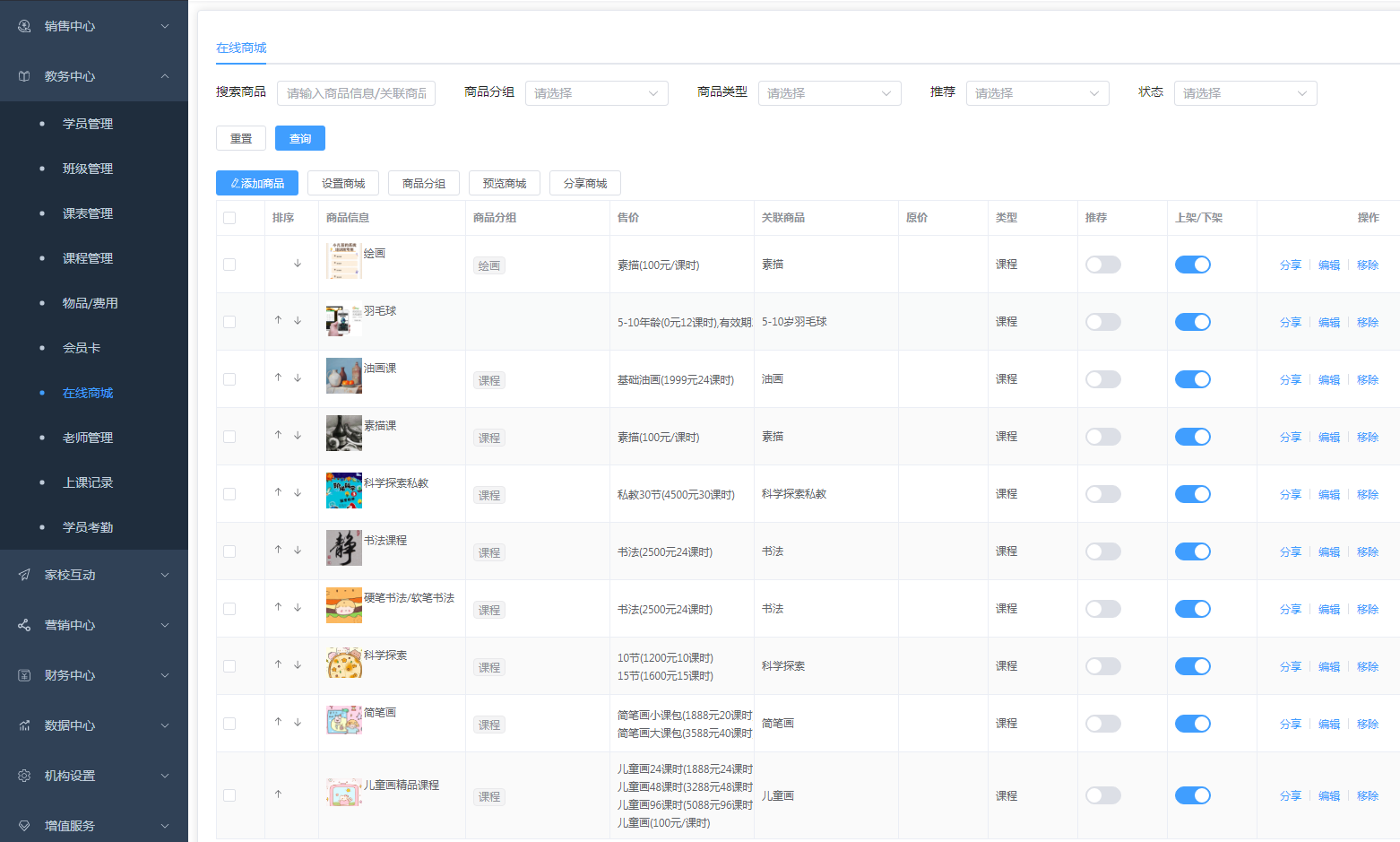Click 分享 link for 简笔画
This screenshot has width=1400, height=842.
1291,725
